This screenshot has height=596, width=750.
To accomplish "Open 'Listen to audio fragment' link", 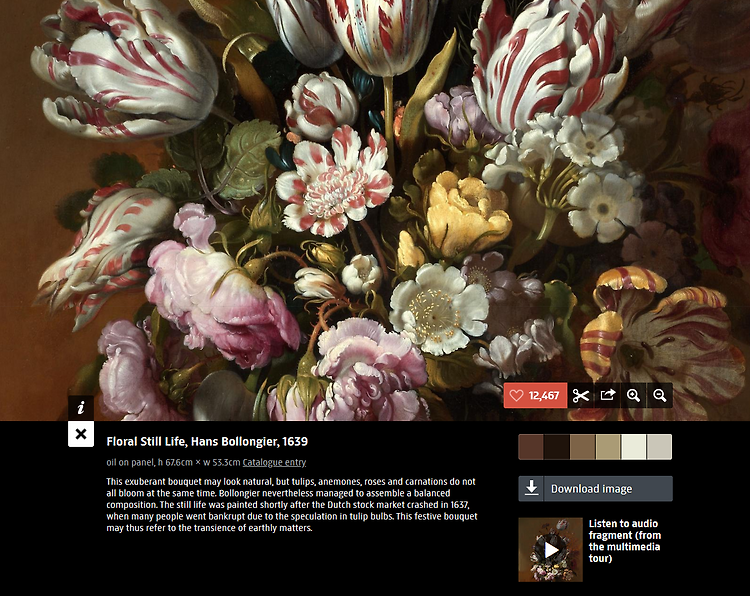I will point(624,541).
